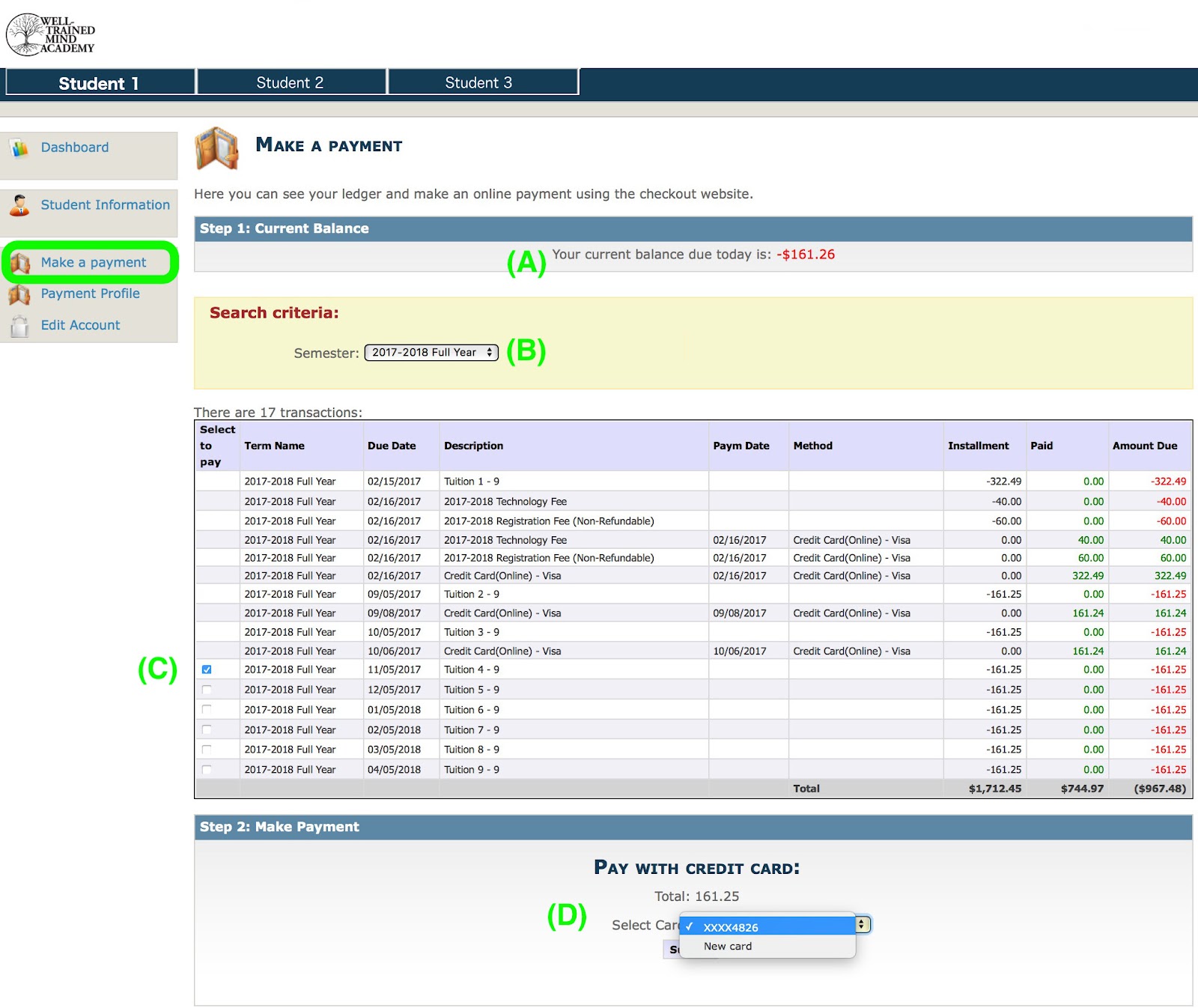Tick the Tuition 7 - 9 checkbox
Viewport: 1198px width, 1008px height.
pos(207,729)
